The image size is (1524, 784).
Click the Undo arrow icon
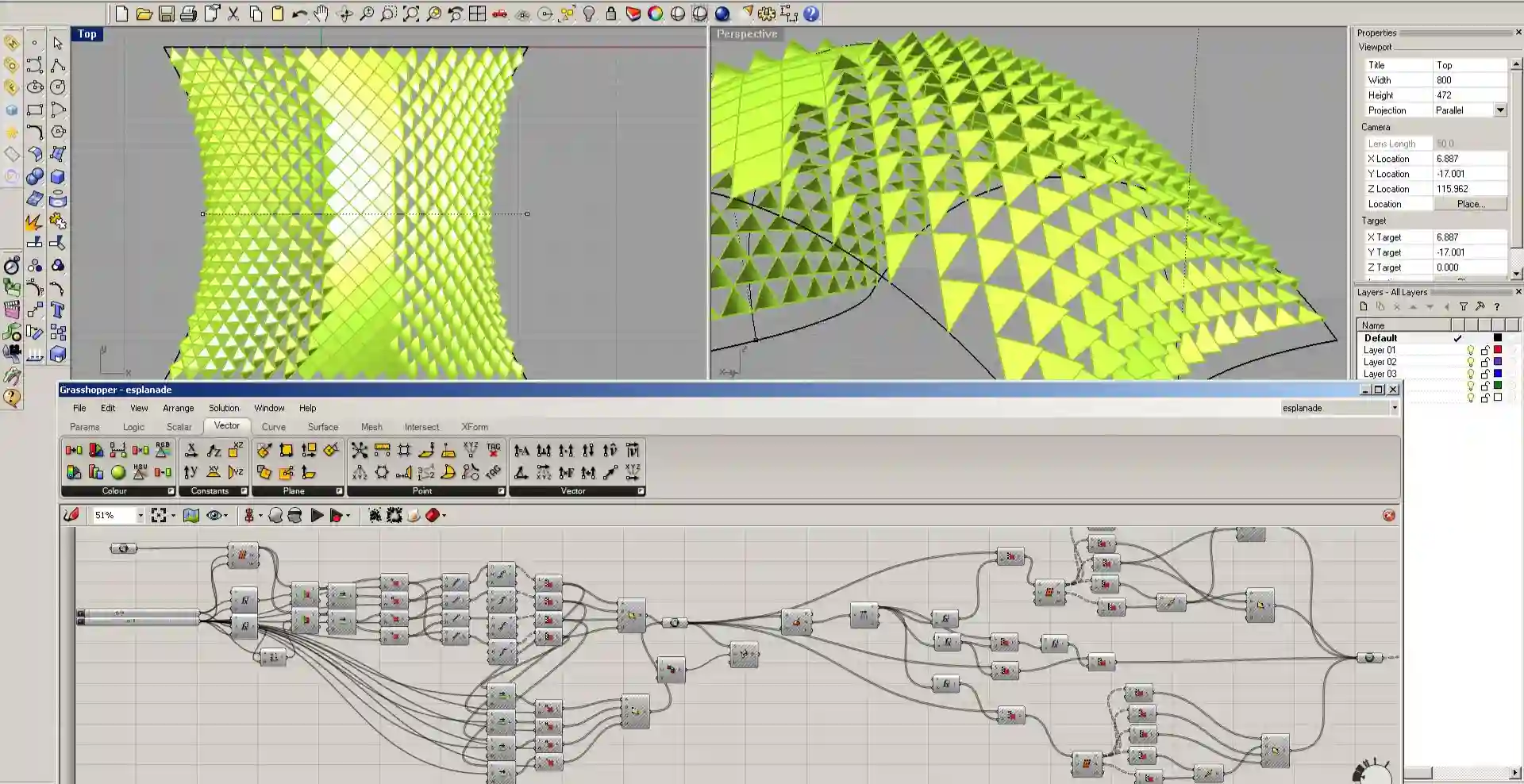(299, 13)
